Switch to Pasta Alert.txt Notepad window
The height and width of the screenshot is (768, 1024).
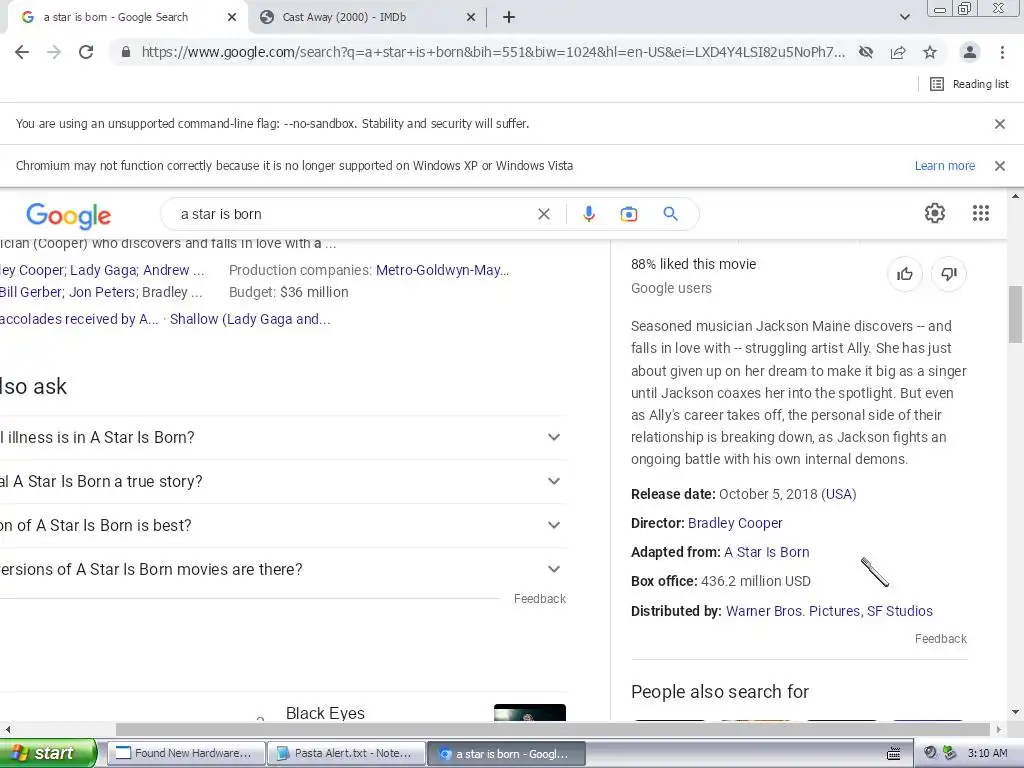pyautogui.click(x=346, y=754)
